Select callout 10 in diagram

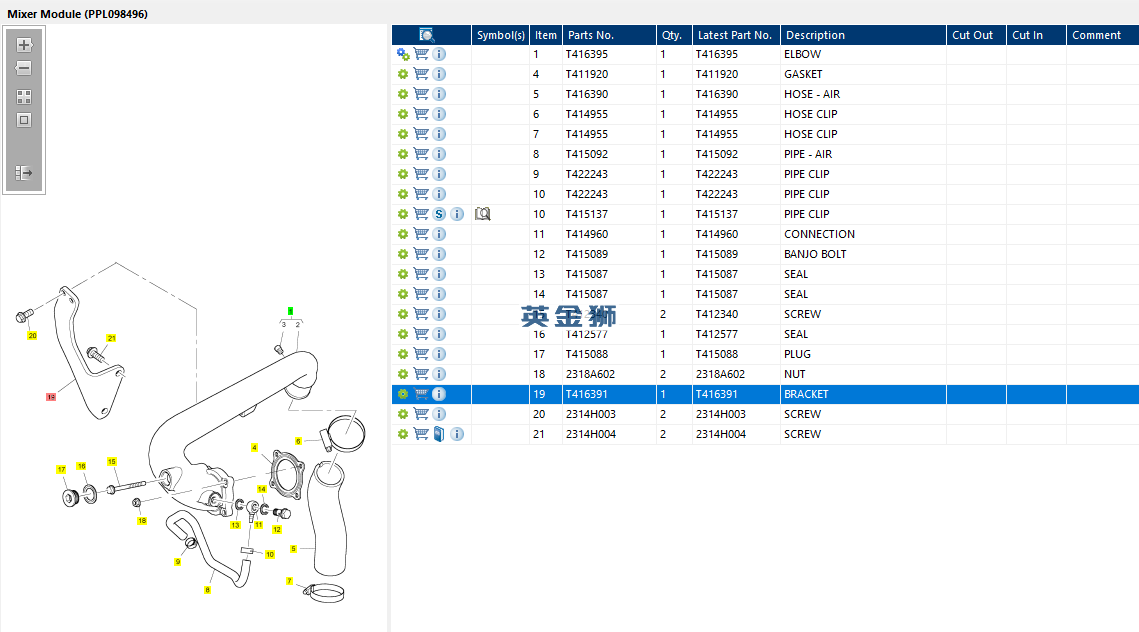point(269,554)
